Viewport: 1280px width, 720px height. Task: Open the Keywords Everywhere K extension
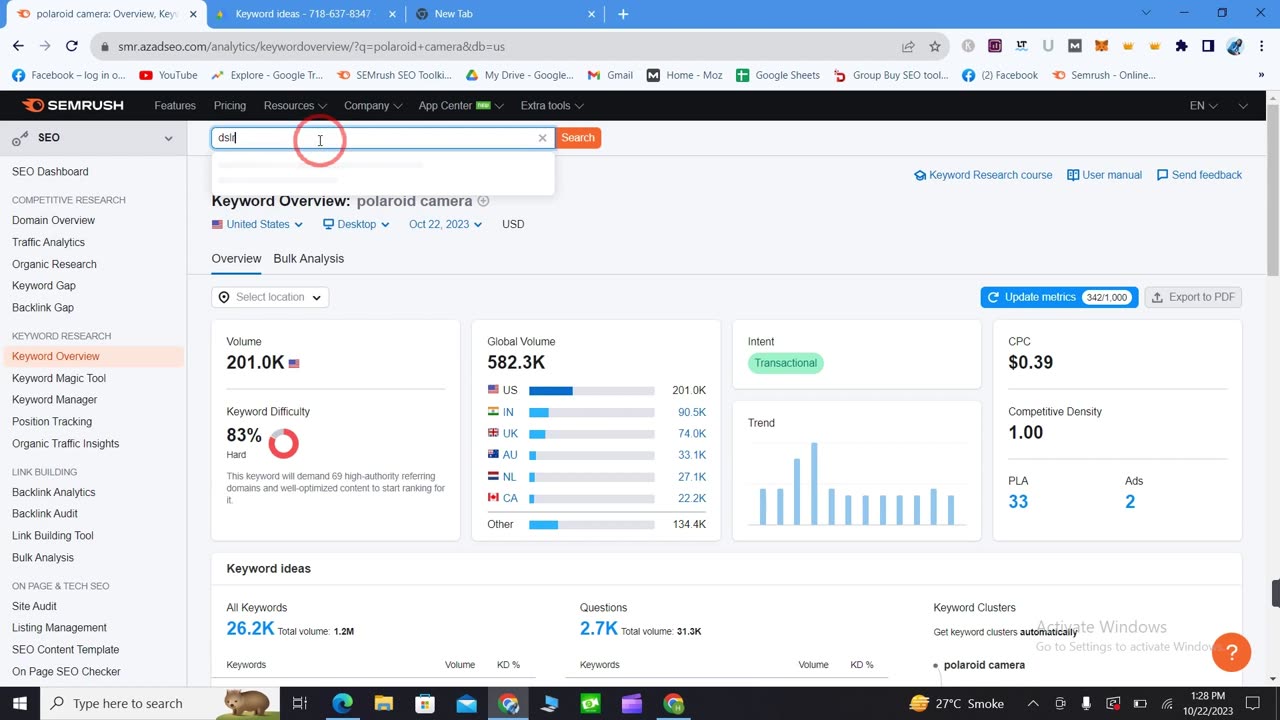(968, 46)
